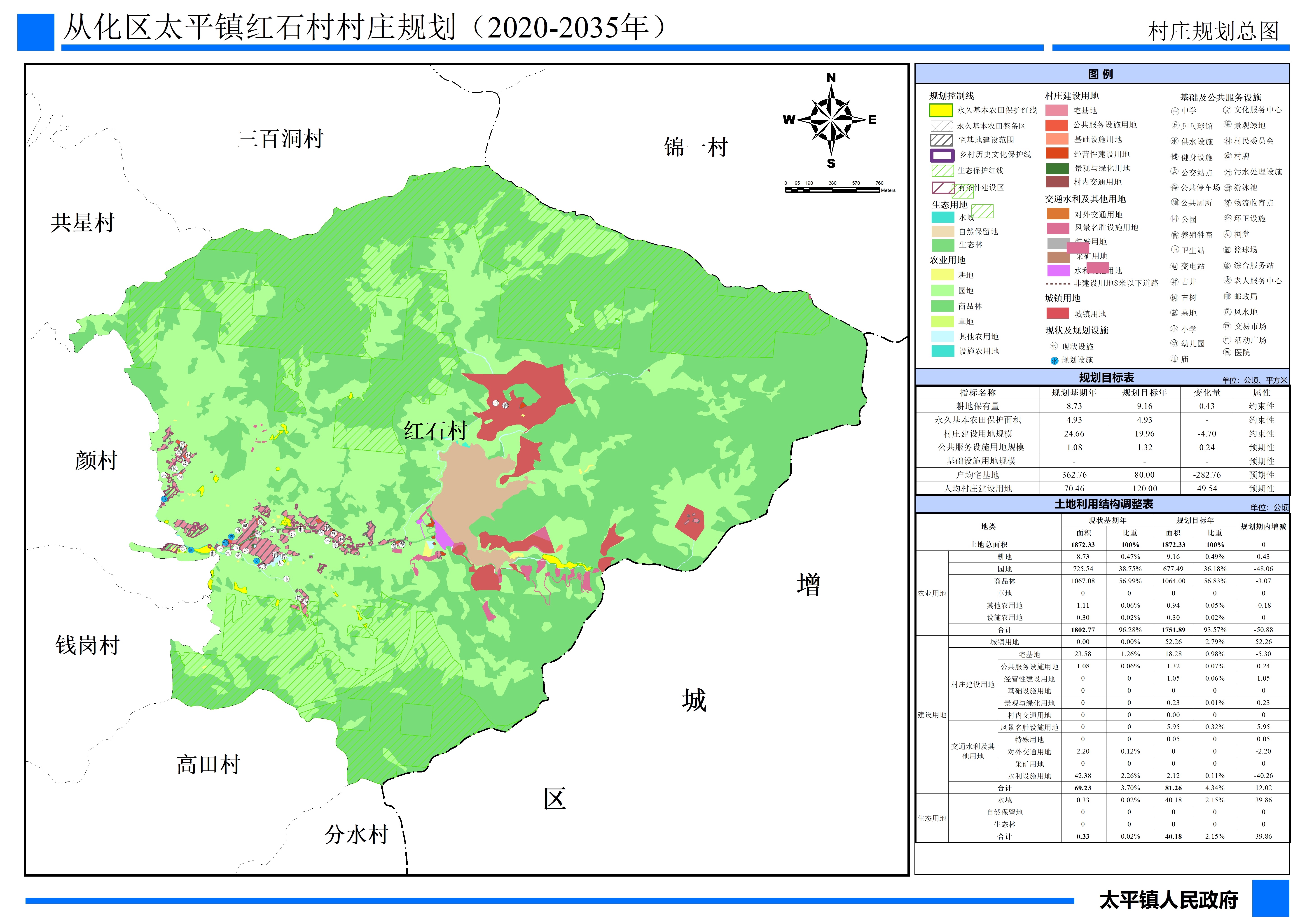Click the 古井 legend icon
The height and width of the screenshot is (924, 1307).
[1175, 282]
